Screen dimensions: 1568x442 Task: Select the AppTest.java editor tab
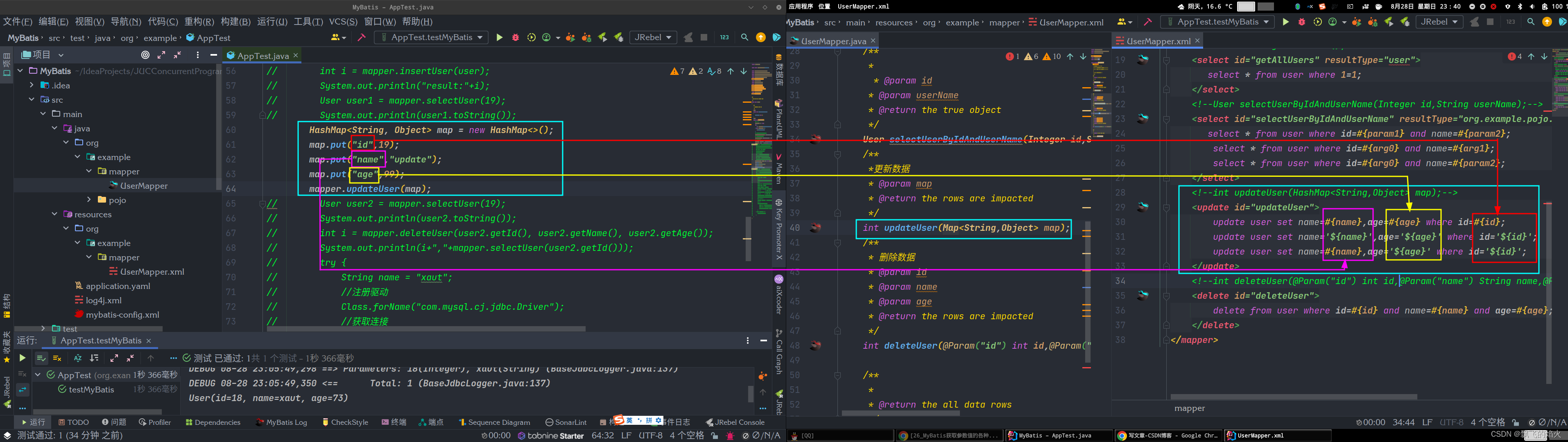[x=262, y=55]
